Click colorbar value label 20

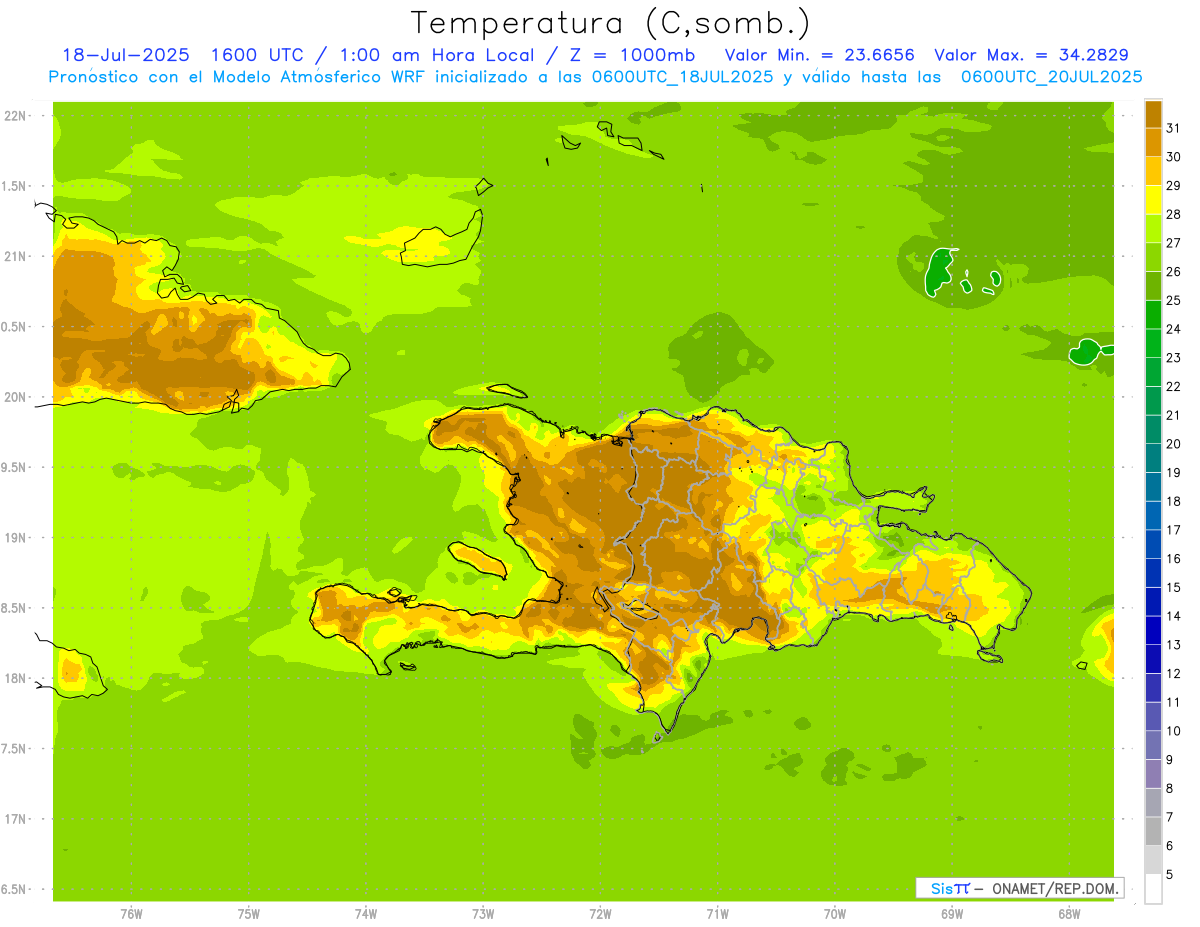(x=1173, y=444)
